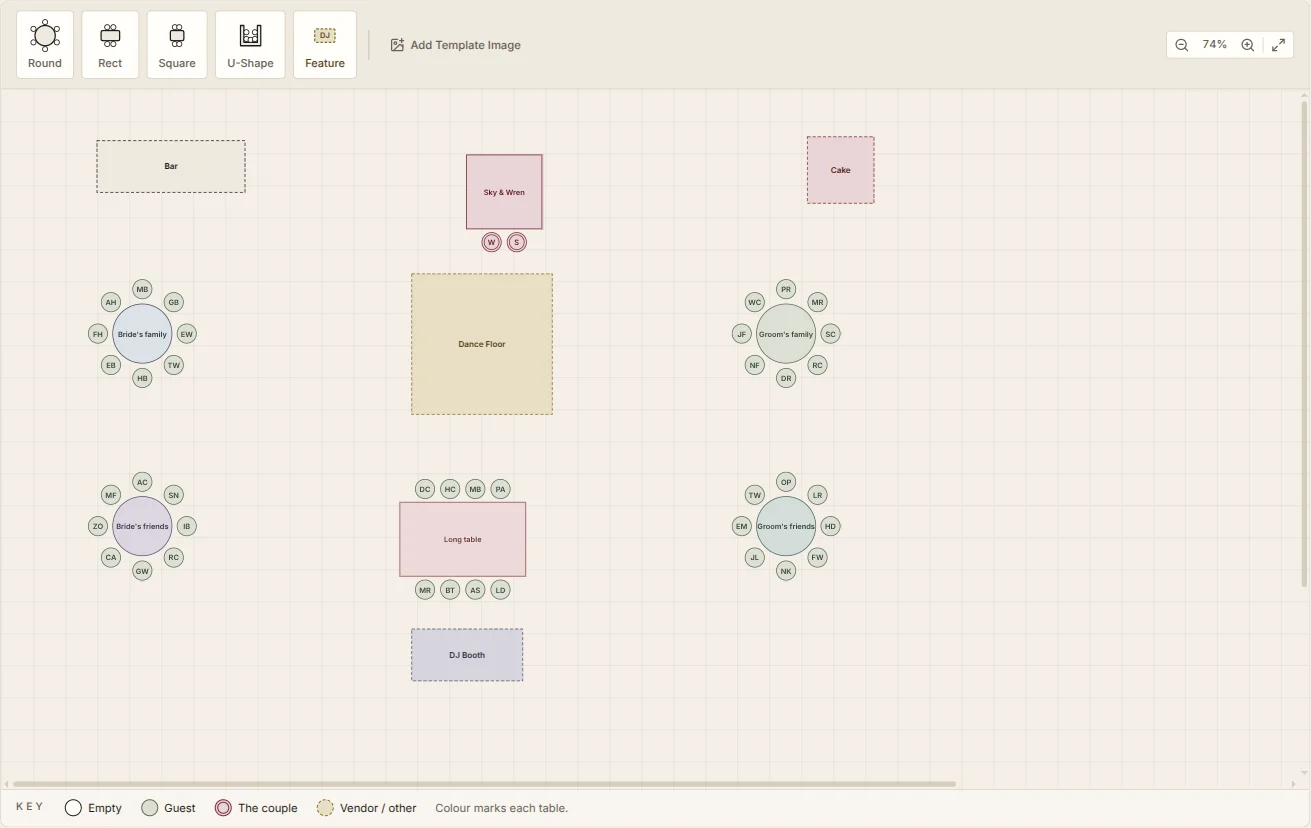Click seat HD at Groom's friends
This screenshot has height=828, width=1311.
(830, 526)
